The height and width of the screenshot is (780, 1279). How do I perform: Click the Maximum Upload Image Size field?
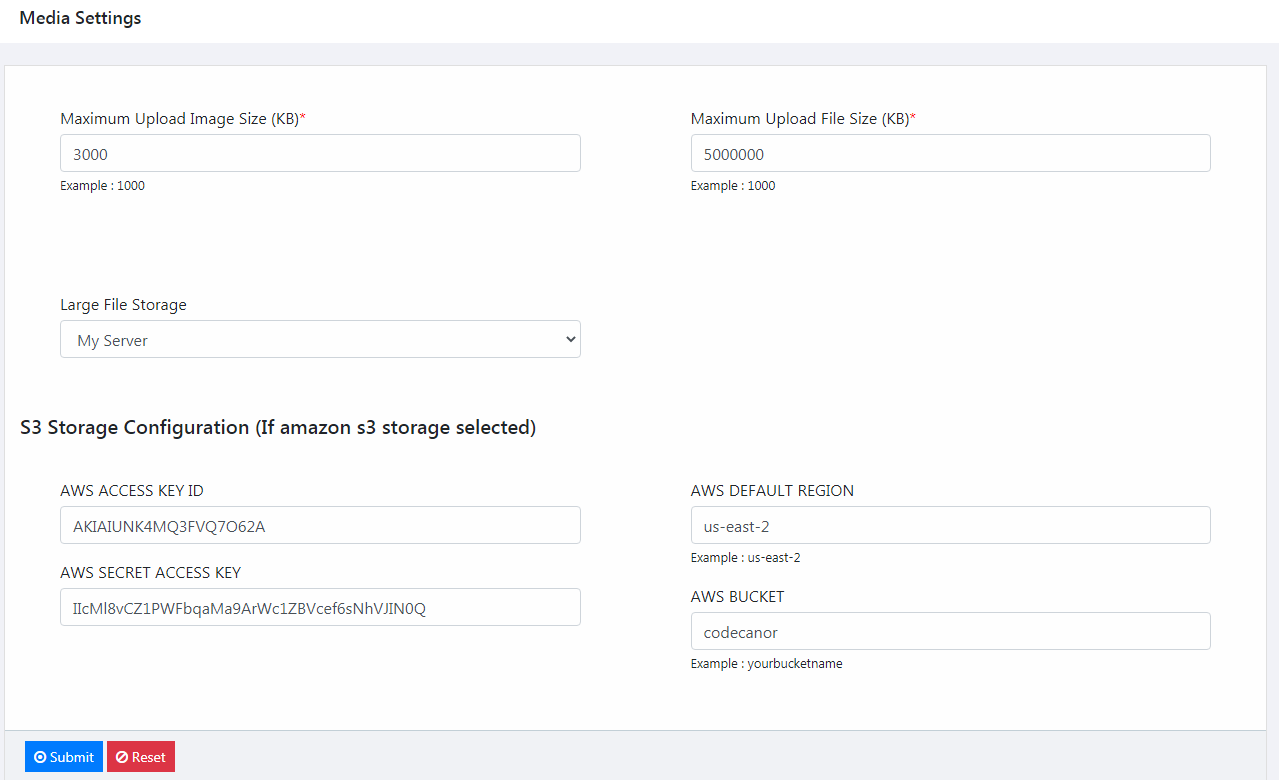320,153
